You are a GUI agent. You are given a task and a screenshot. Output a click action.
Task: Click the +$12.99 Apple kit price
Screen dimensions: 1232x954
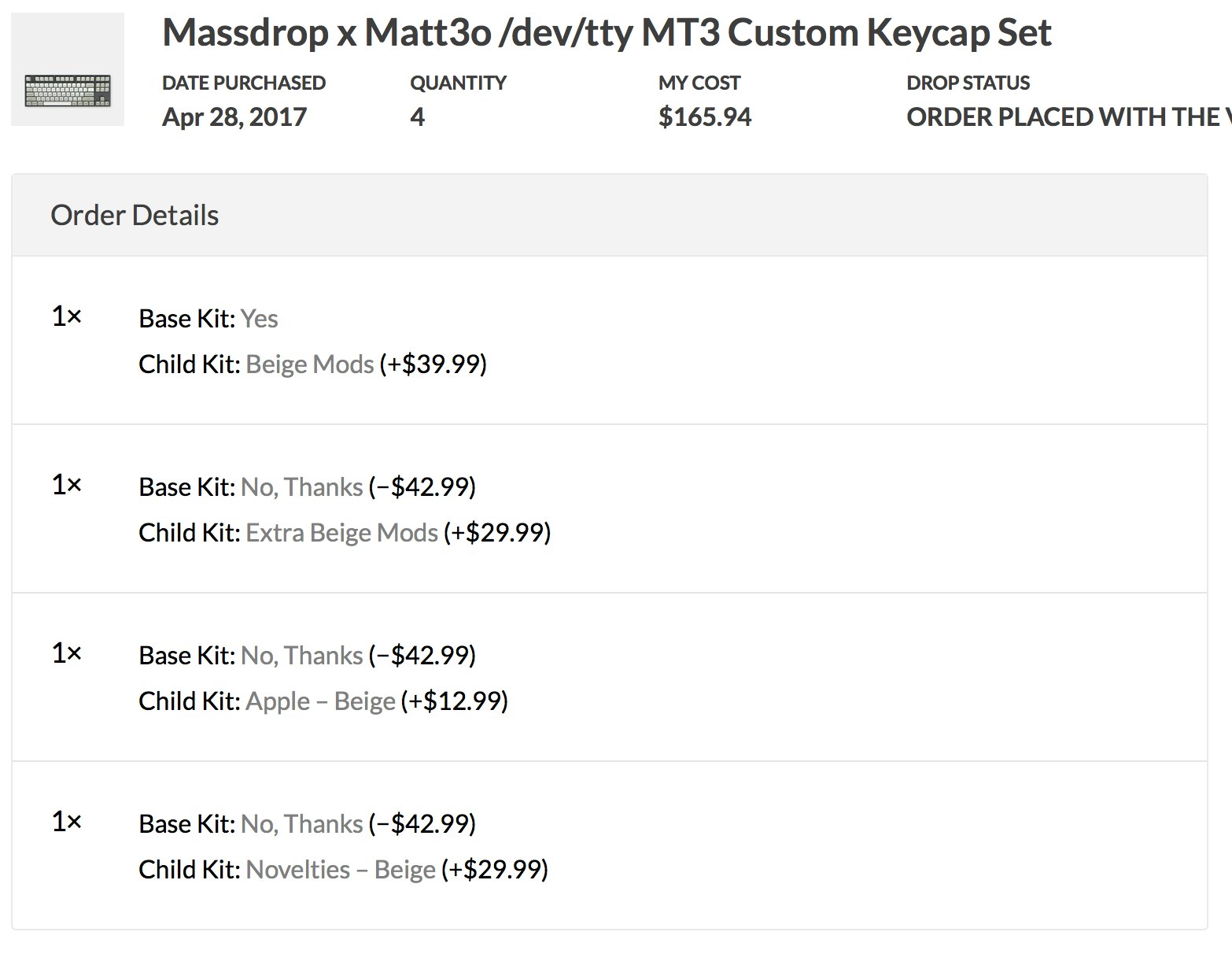(454, 701)
